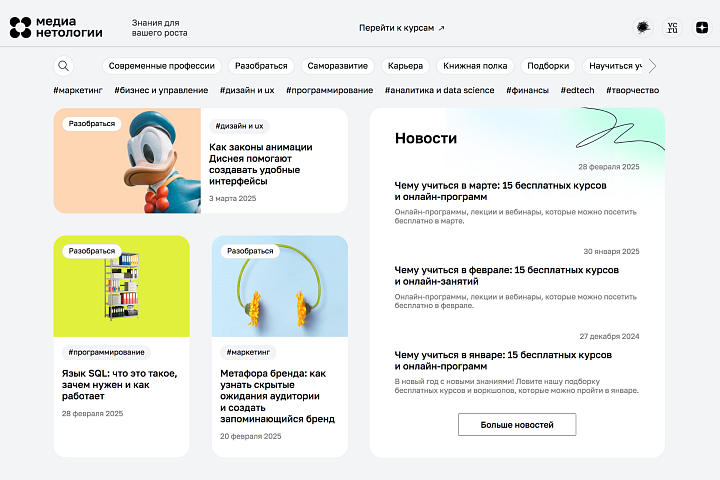Click the #дизайн и ux tag on the Disney article
This screenshot has height=480, width=720.
click(x=239, y=126)
